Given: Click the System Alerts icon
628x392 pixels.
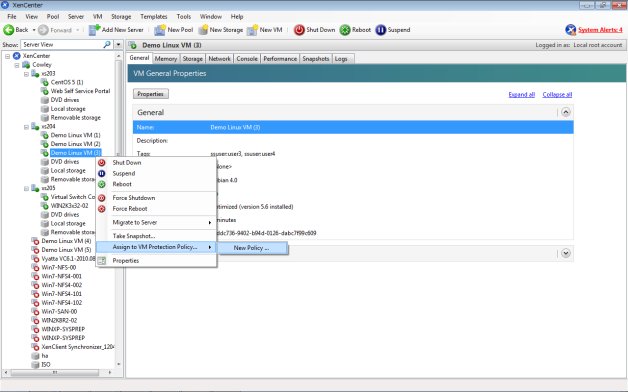Looking at the screenshot, I should pyautogui.click(x=570, y=30).
